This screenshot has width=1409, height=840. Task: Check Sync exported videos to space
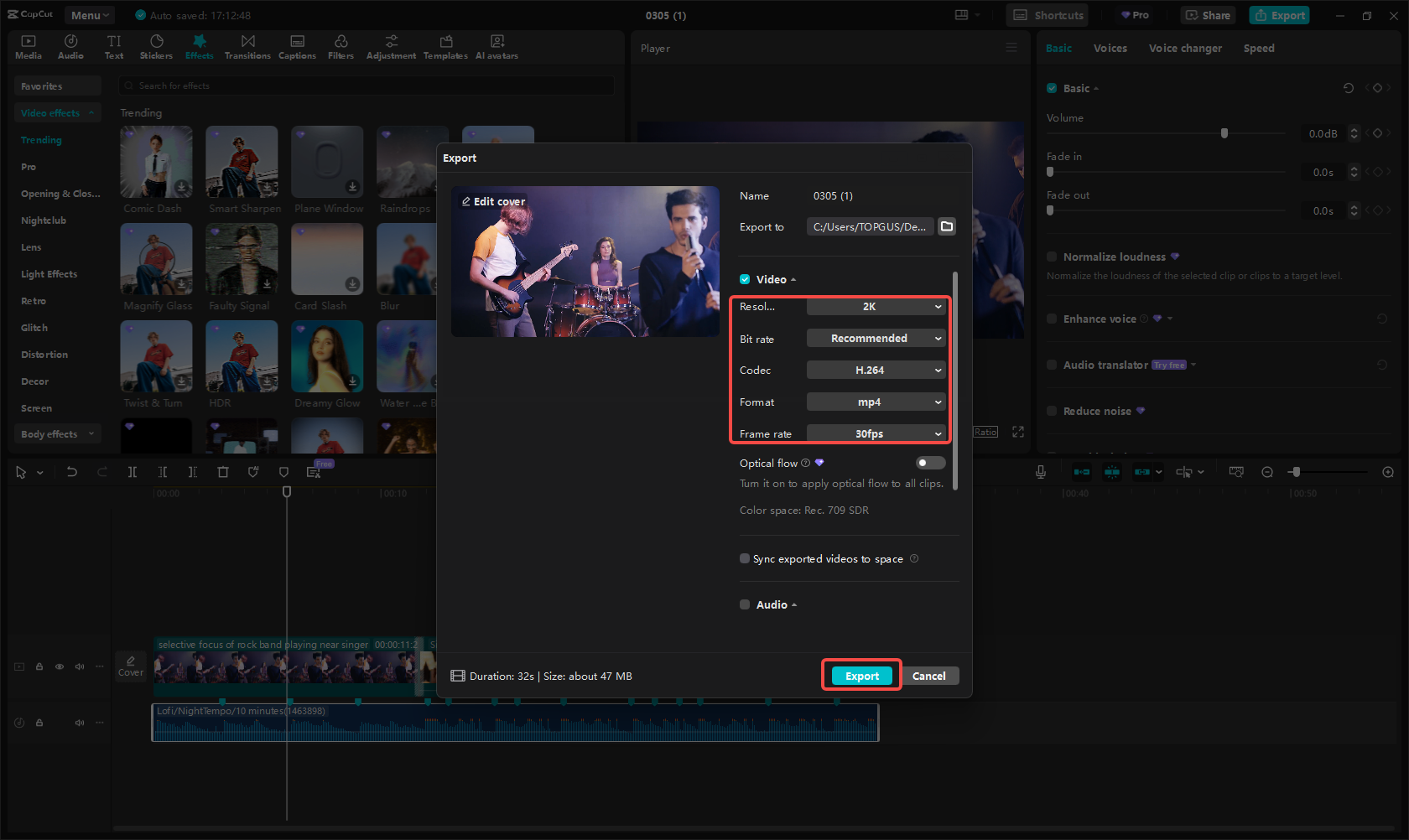tap(745, 558)
